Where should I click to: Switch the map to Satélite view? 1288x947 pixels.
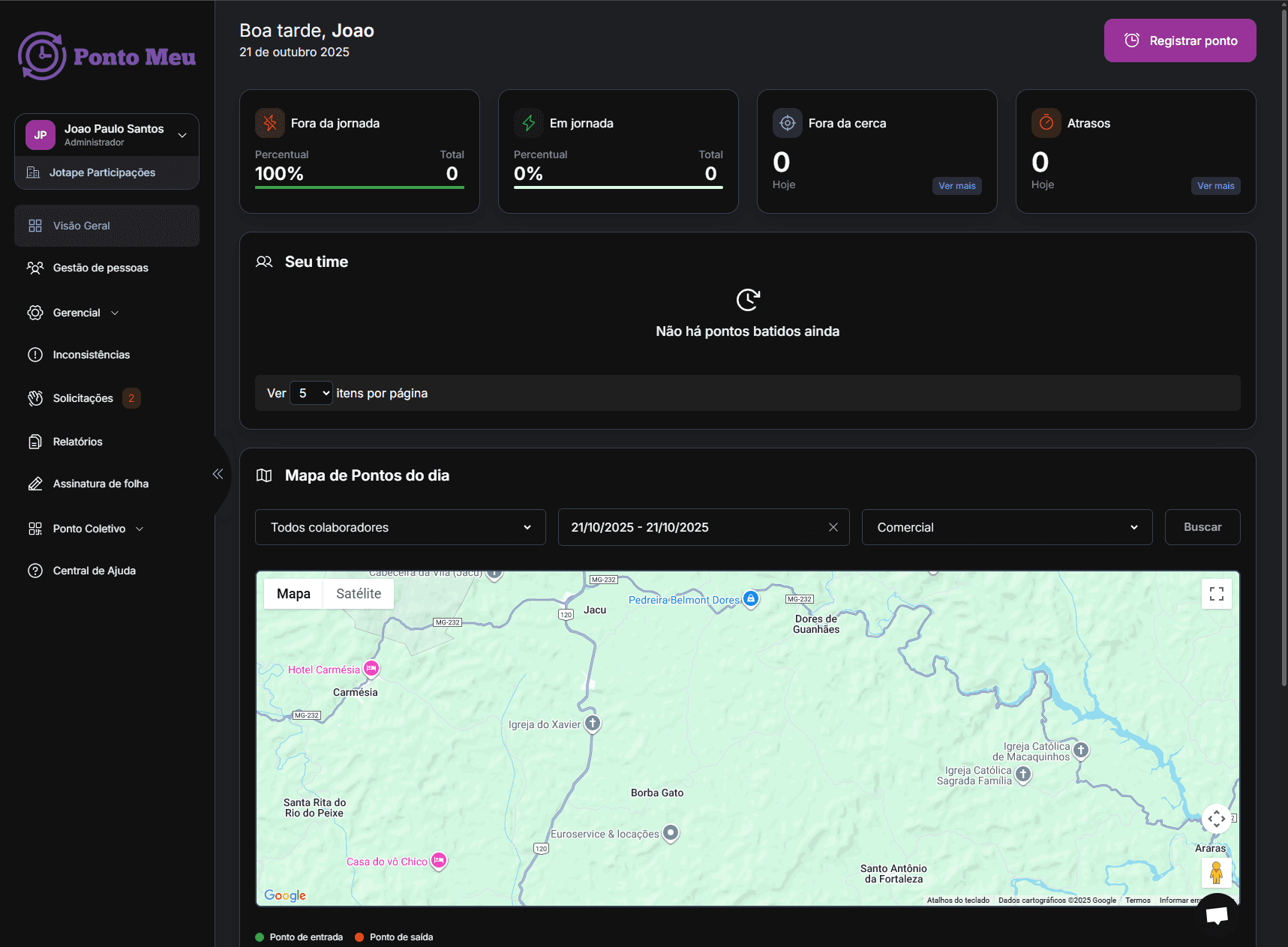[358, 593]
